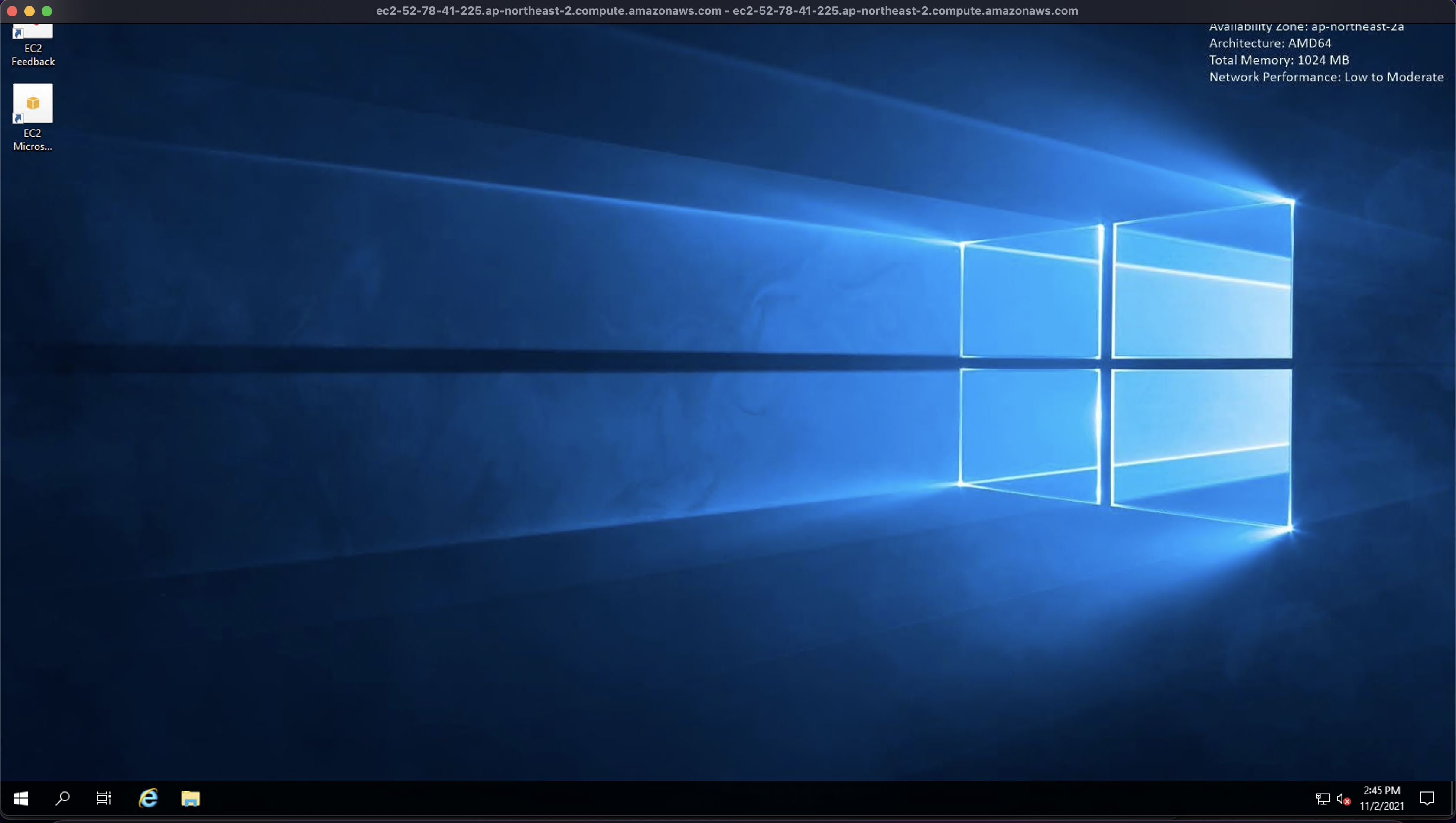Open File Explorer from the taskbar

pyautogui.click(x=191, y=798)
